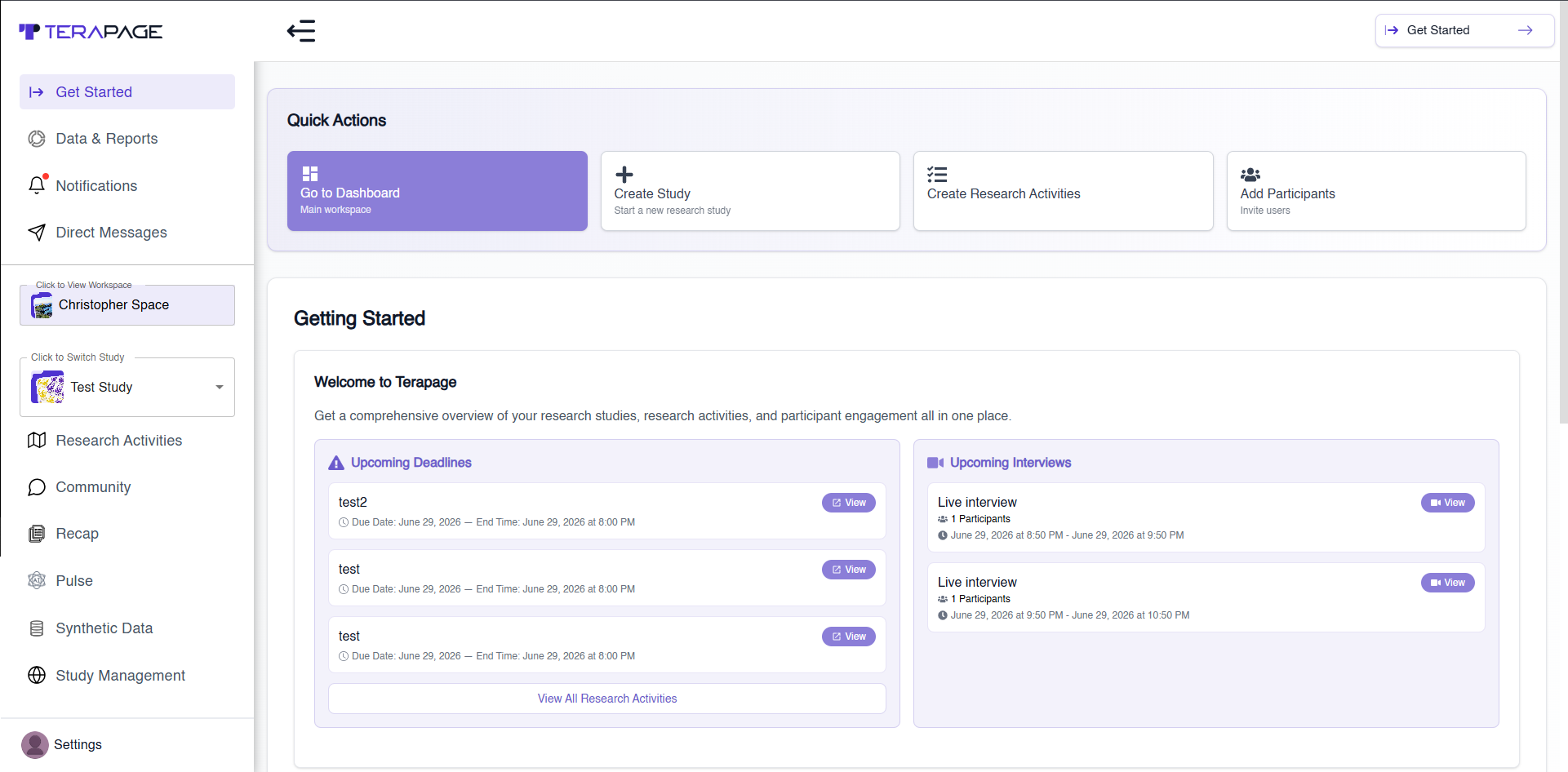View the test2 deadline
This screenshot has width=1568, height=772.
848,503
